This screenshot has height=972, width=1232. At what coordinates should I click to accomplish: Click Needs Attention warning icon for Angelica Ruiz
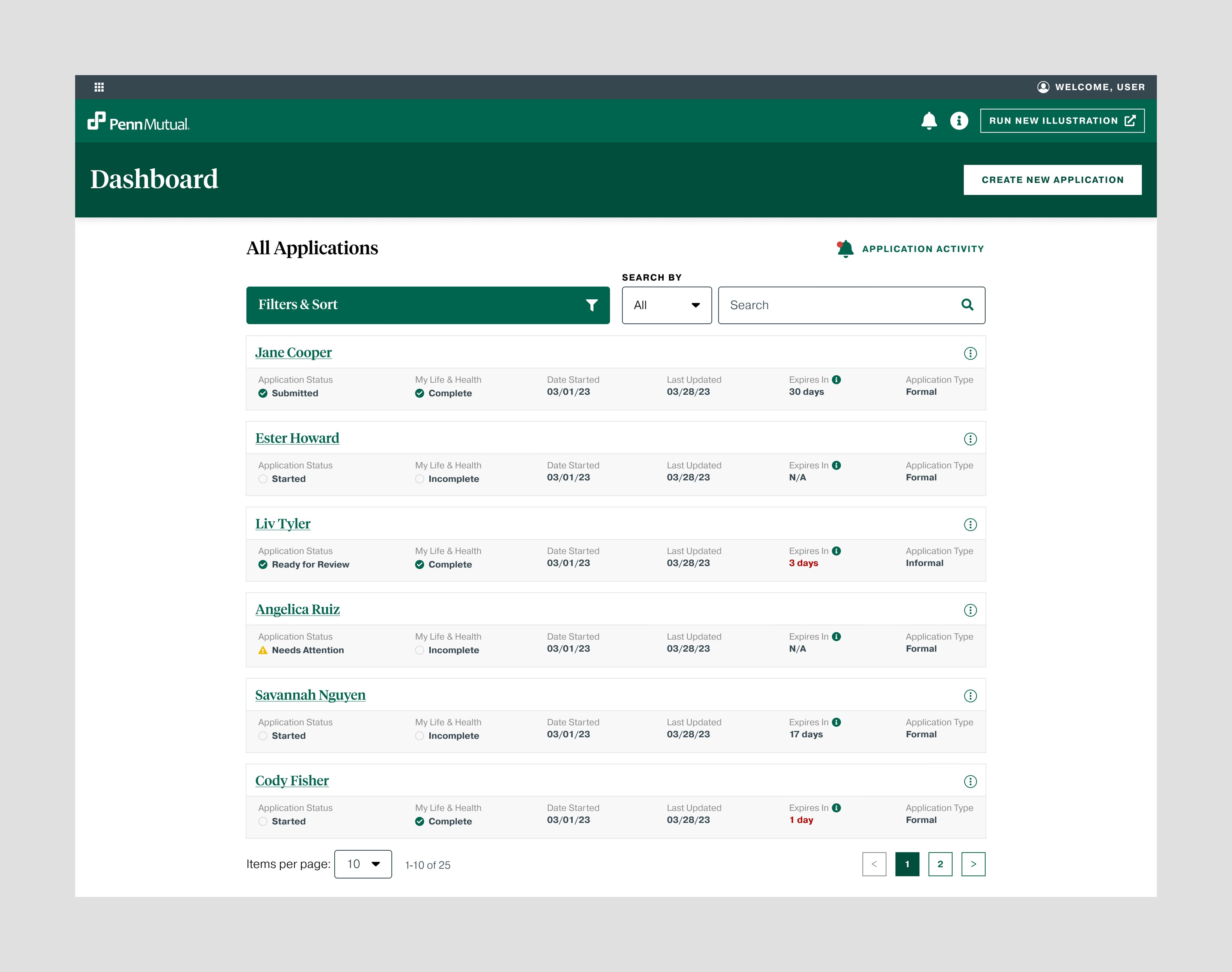click(x=263, y=650)
